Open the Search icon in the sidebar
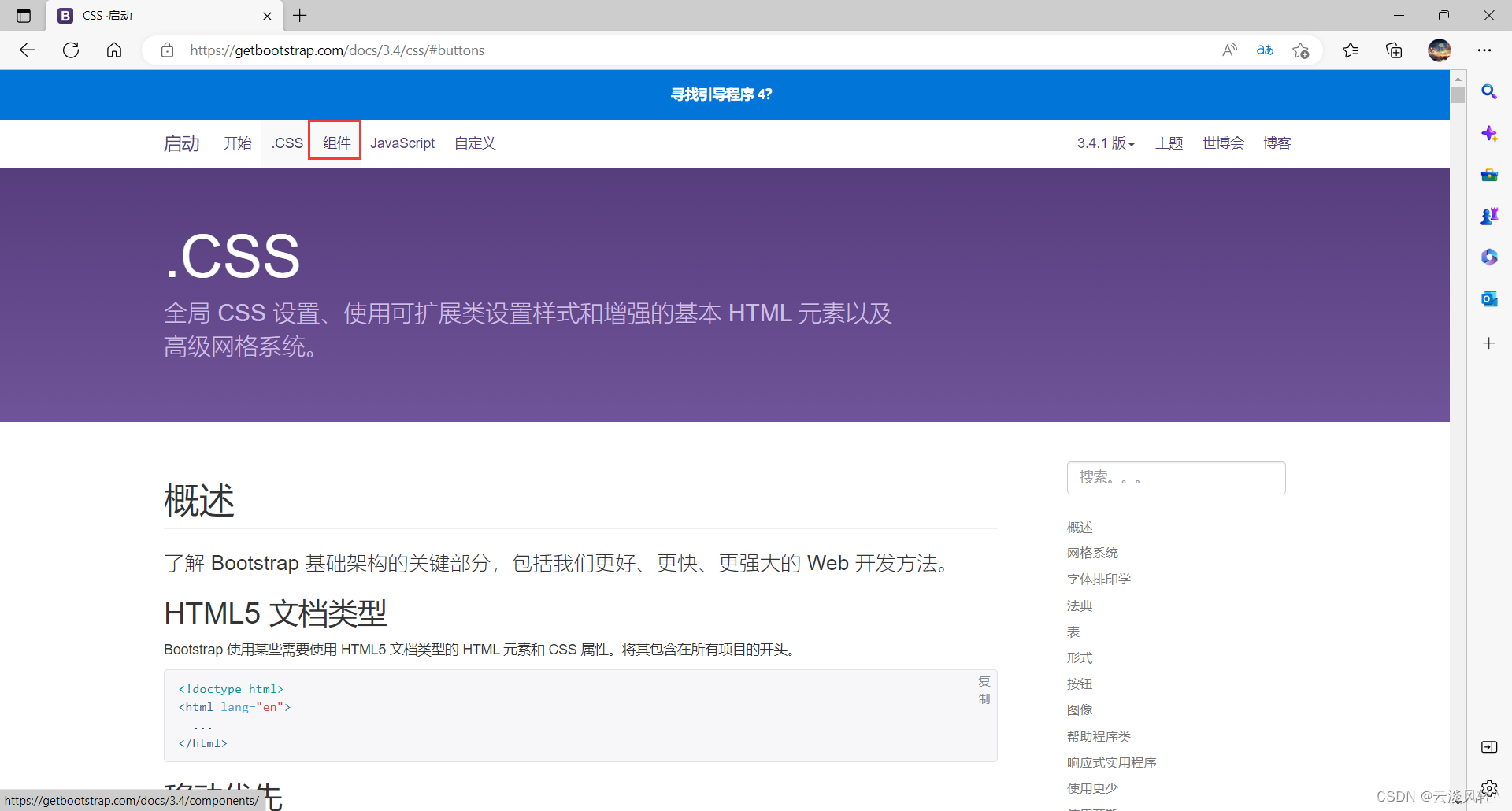This screenshot has width=1512, height=811. [1489, 92]
